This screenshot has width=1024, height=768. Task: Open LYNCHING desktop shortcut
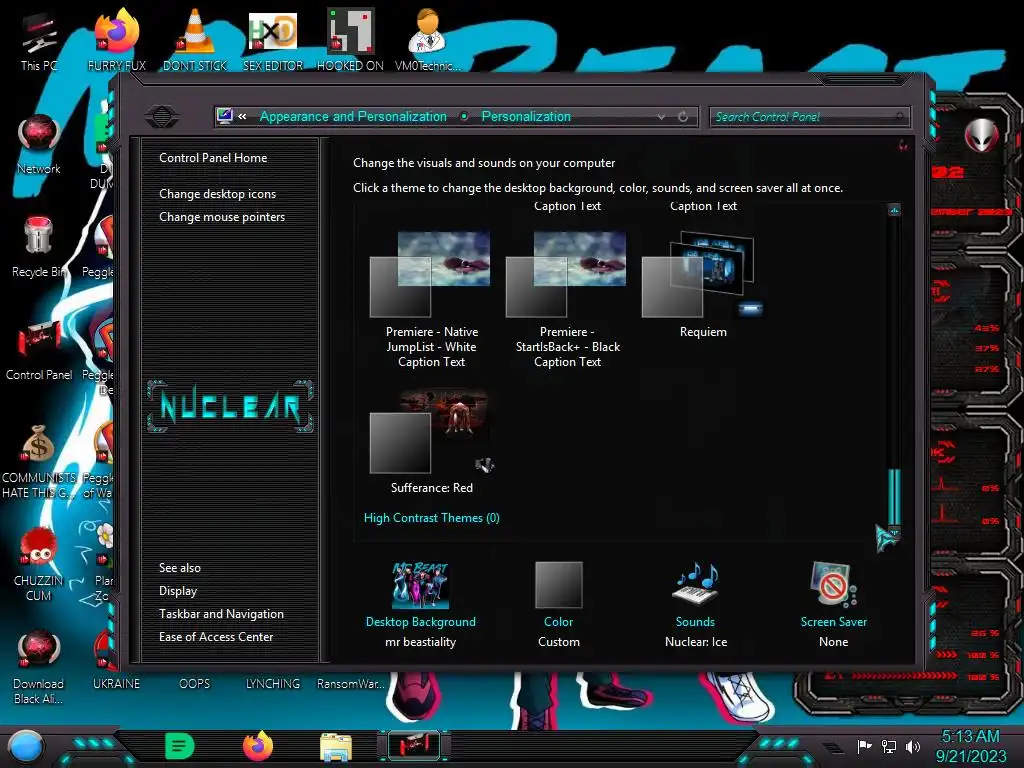273,683
